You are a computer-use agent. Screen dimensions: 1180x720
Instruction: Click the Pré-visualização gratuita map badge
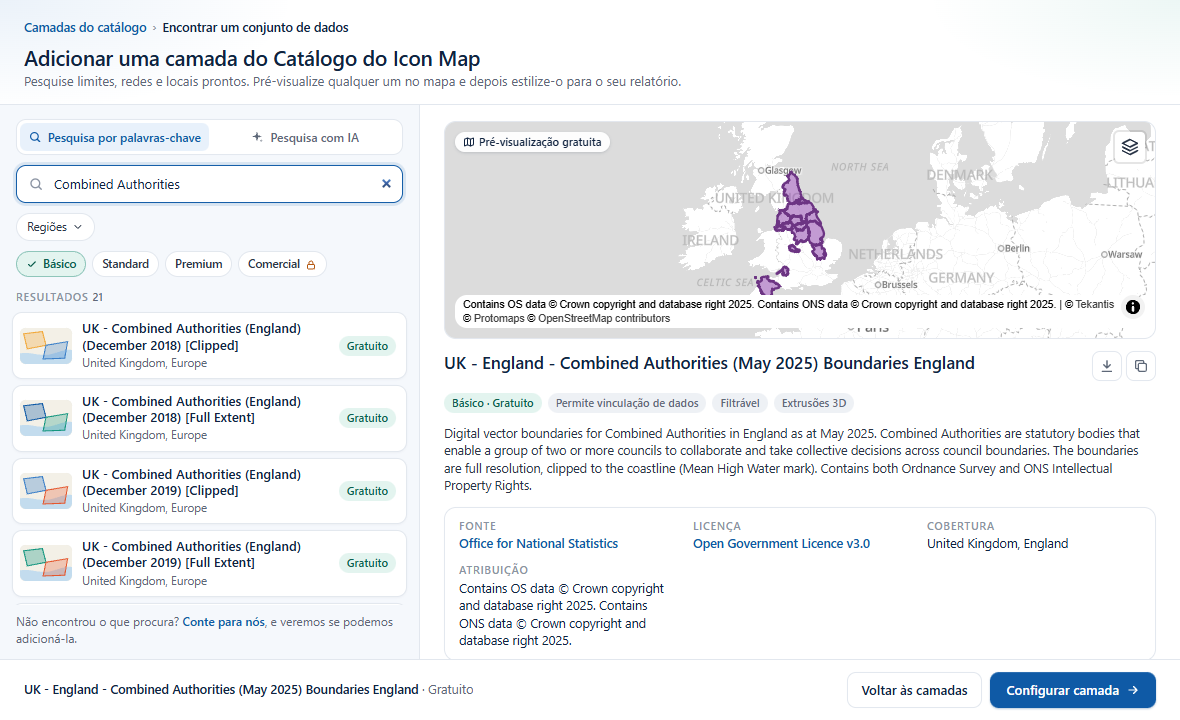pos(532,142)
